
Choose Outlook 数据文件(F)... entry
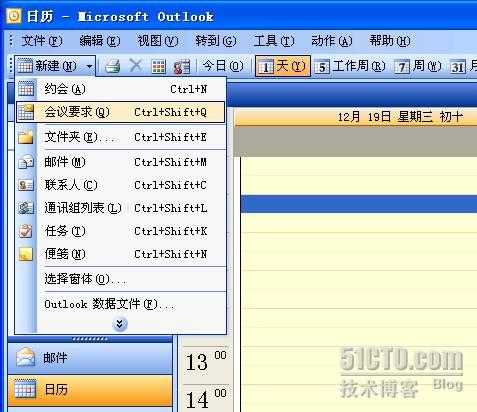click(121, 304)
